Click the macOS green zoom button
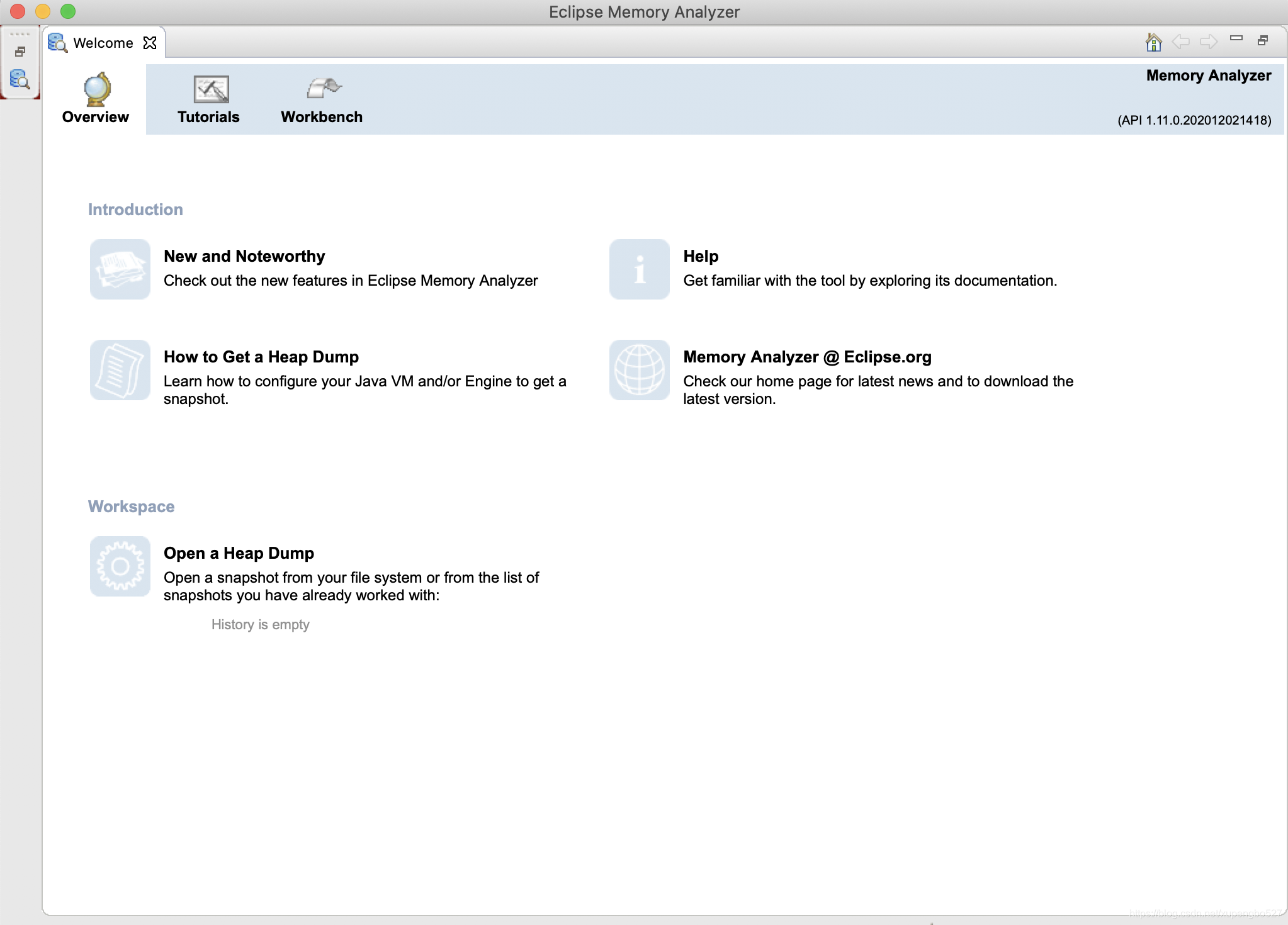Screen dimensions: 1288x925 tap(68, 11)
